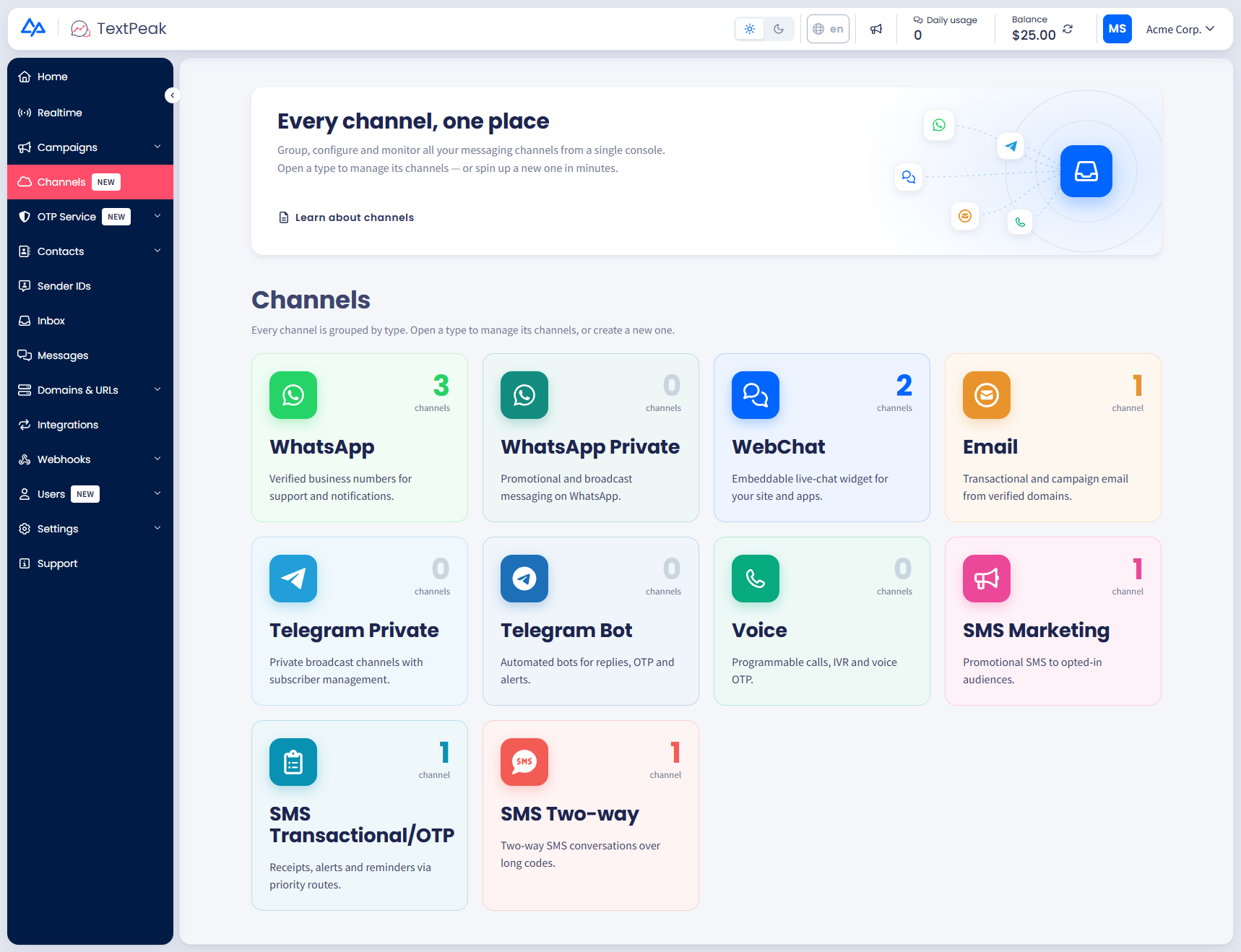
Task: Click the SMS Two-way card description
Action: [580, 854]
